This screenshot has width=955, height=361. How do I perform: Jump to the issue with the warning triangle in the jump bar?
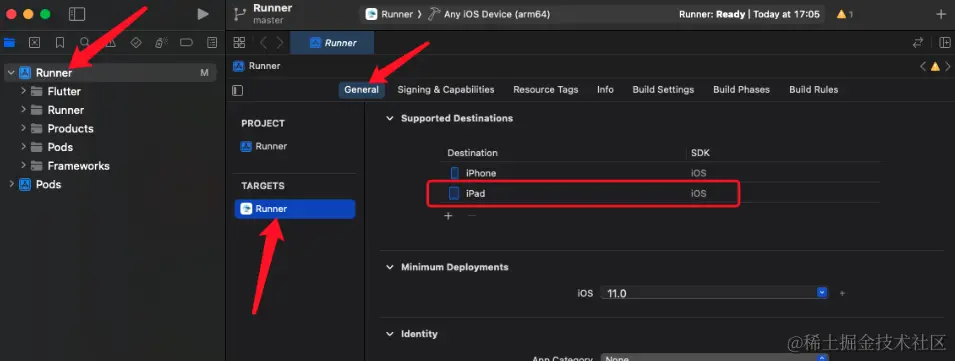935,66
